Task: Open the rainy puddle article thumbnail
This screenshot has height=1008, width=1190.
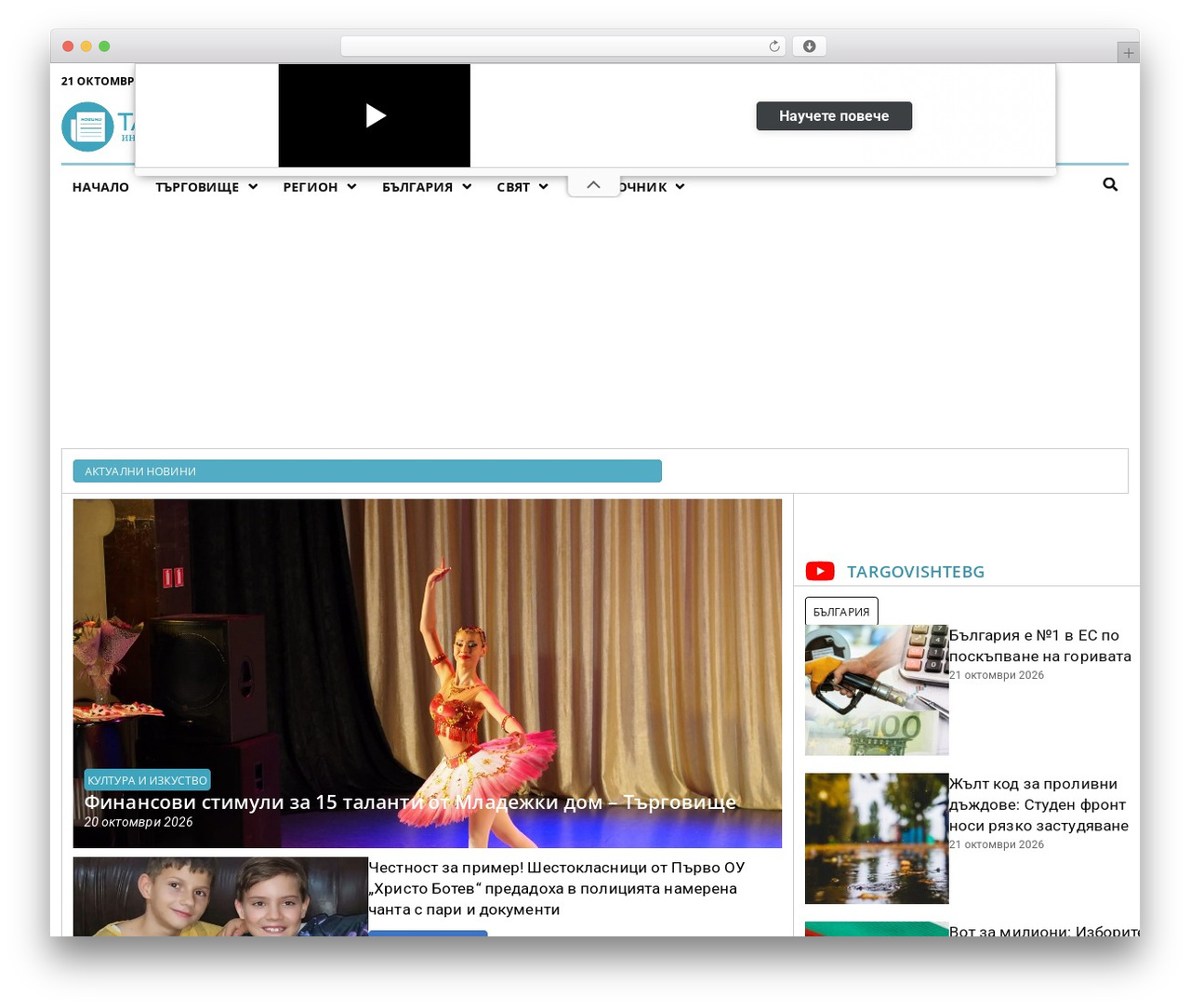Action: 877,839
